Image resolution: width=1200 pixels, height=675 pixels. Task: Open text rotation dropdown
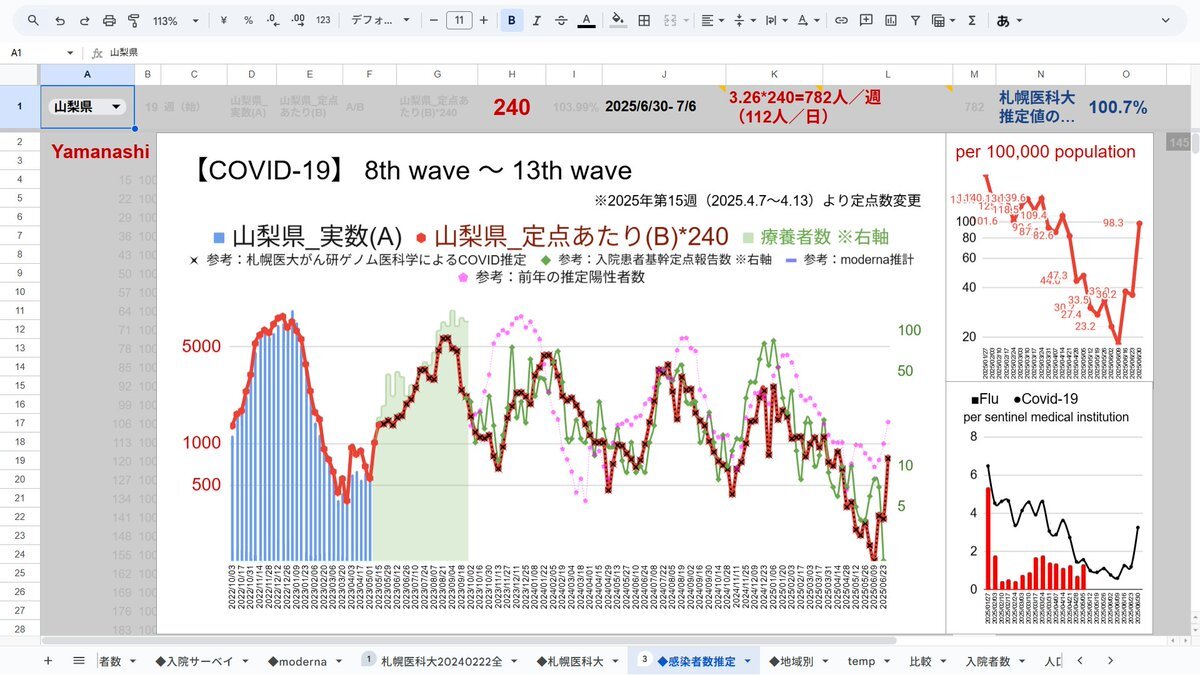point(807,20)
